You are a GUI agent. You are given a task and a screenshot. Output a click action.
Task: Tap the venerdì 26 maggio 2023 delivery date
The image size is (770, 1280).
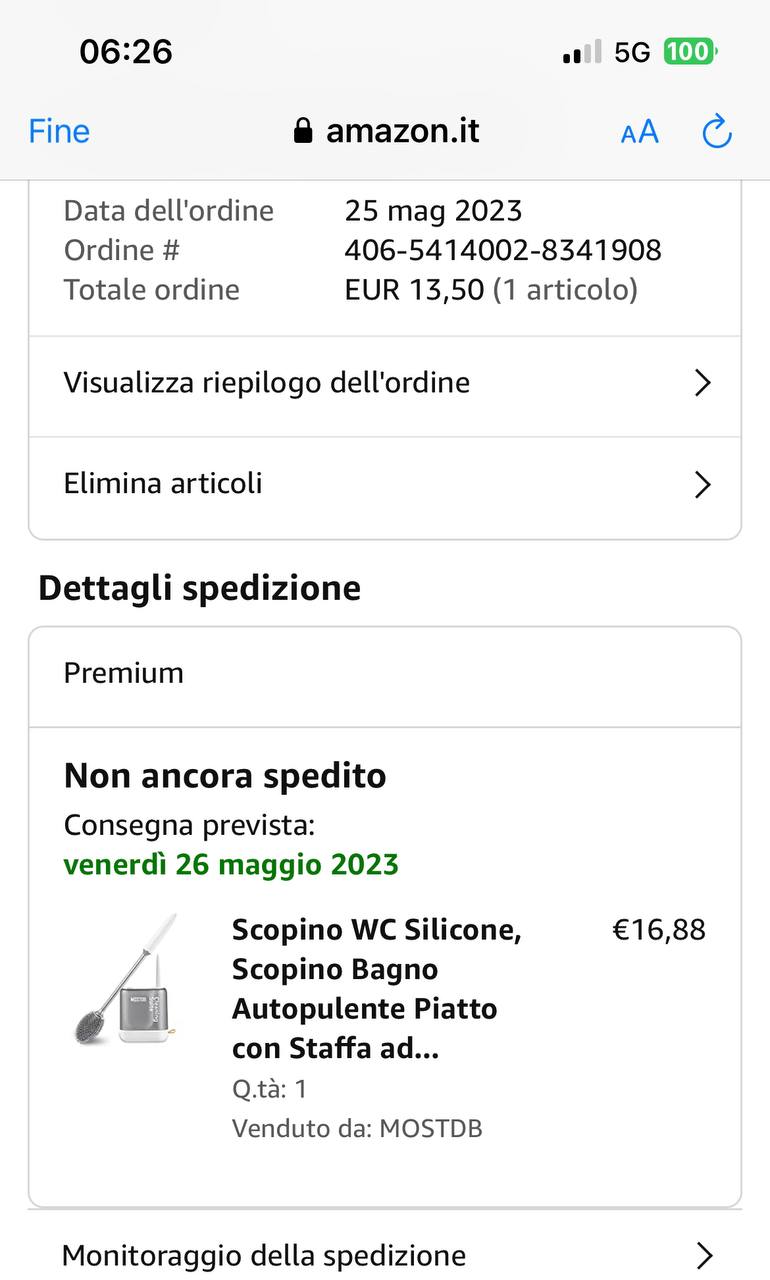(231, 864)
